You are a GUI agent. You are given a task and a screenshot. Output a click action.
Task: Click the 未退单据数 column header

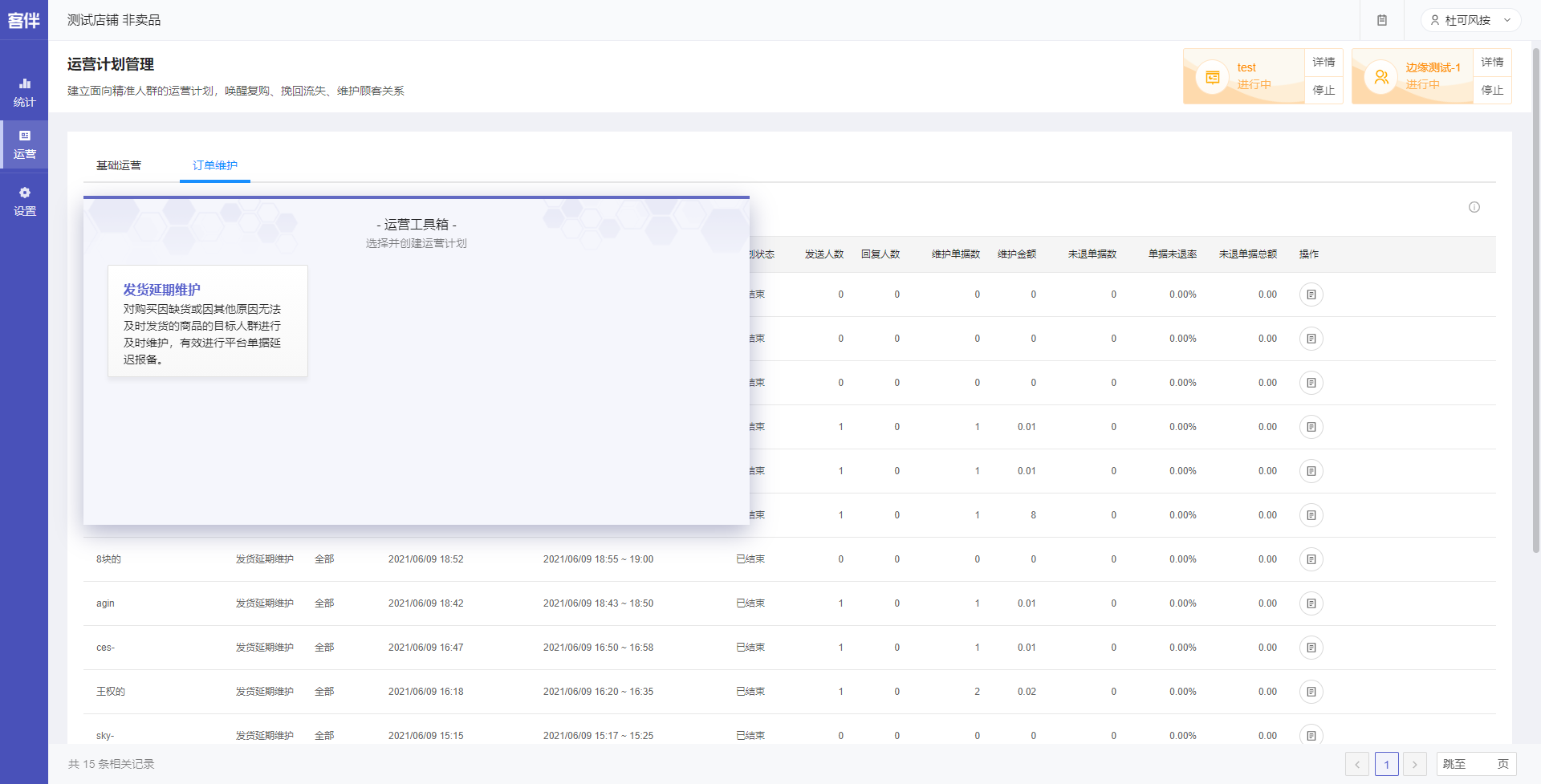click(x=1092, y=254)
